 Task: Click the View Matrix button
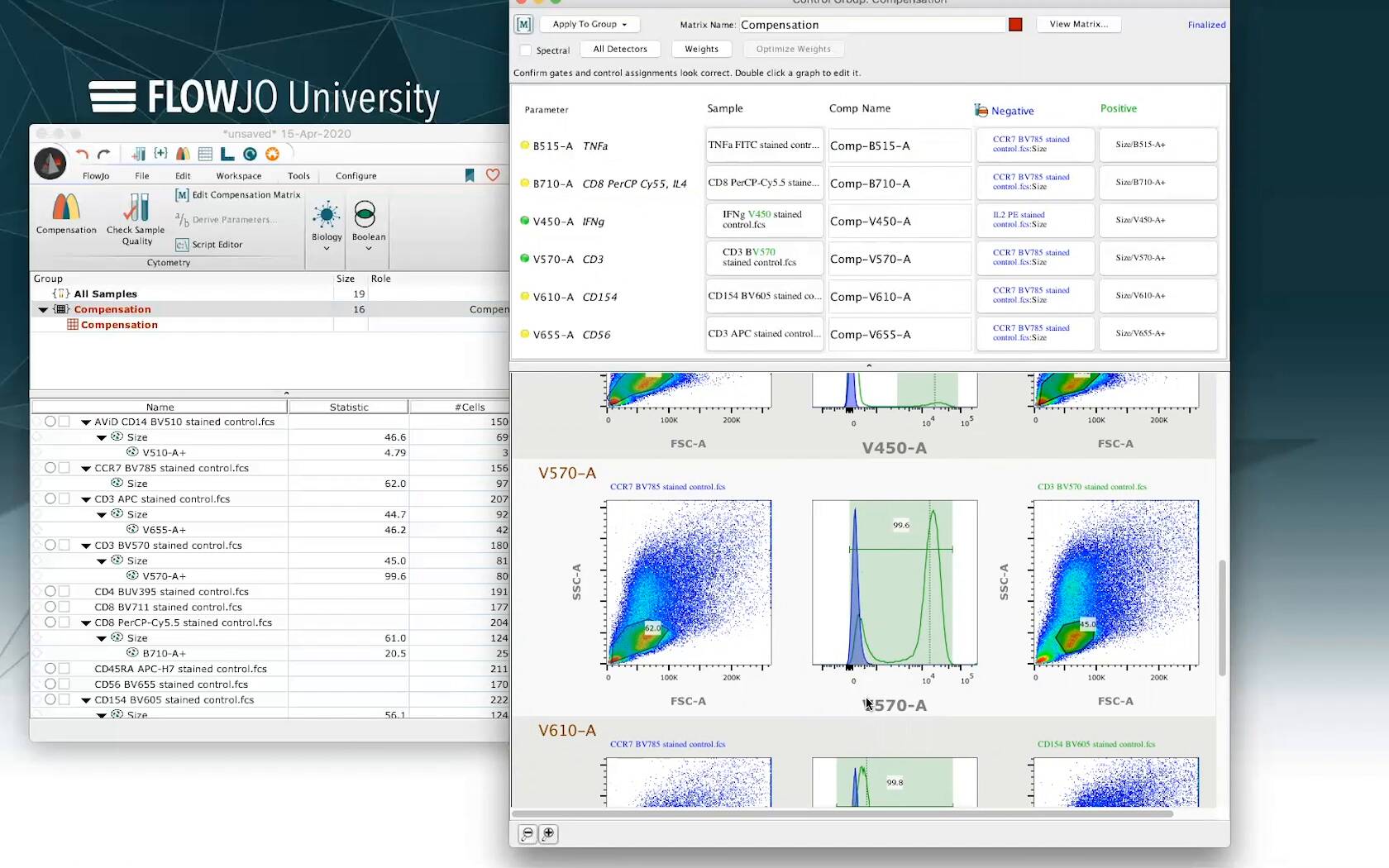[1078, 25]
